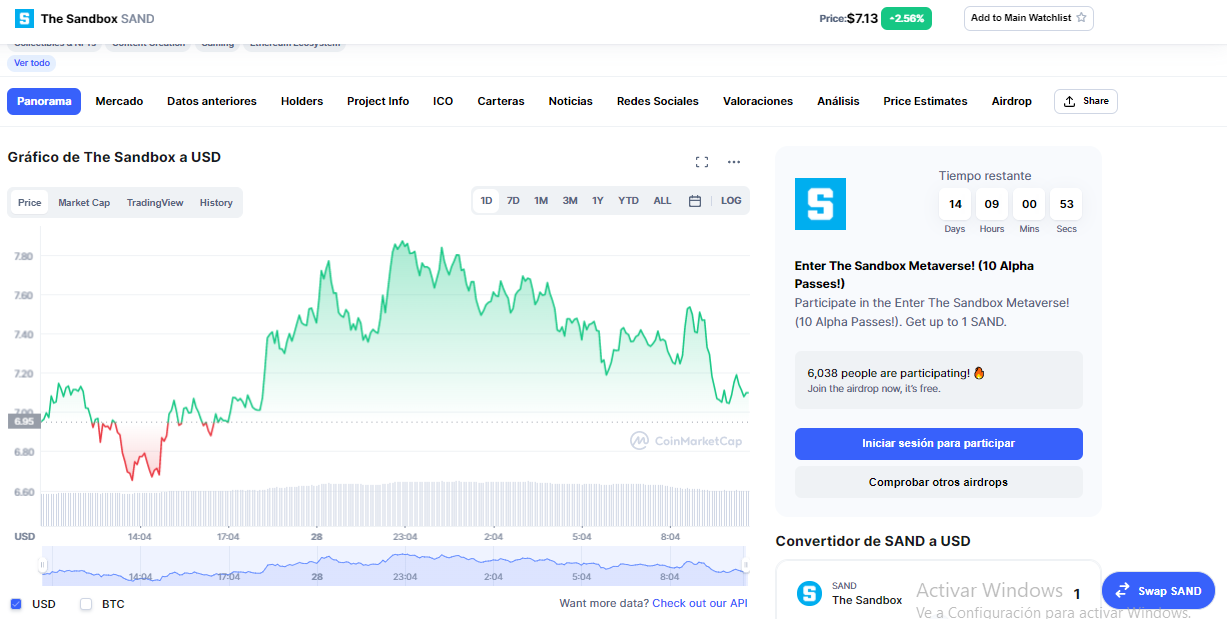Open the chart calendar date picker
This screenshot has height=619, width=1227.
coord(695,201)
